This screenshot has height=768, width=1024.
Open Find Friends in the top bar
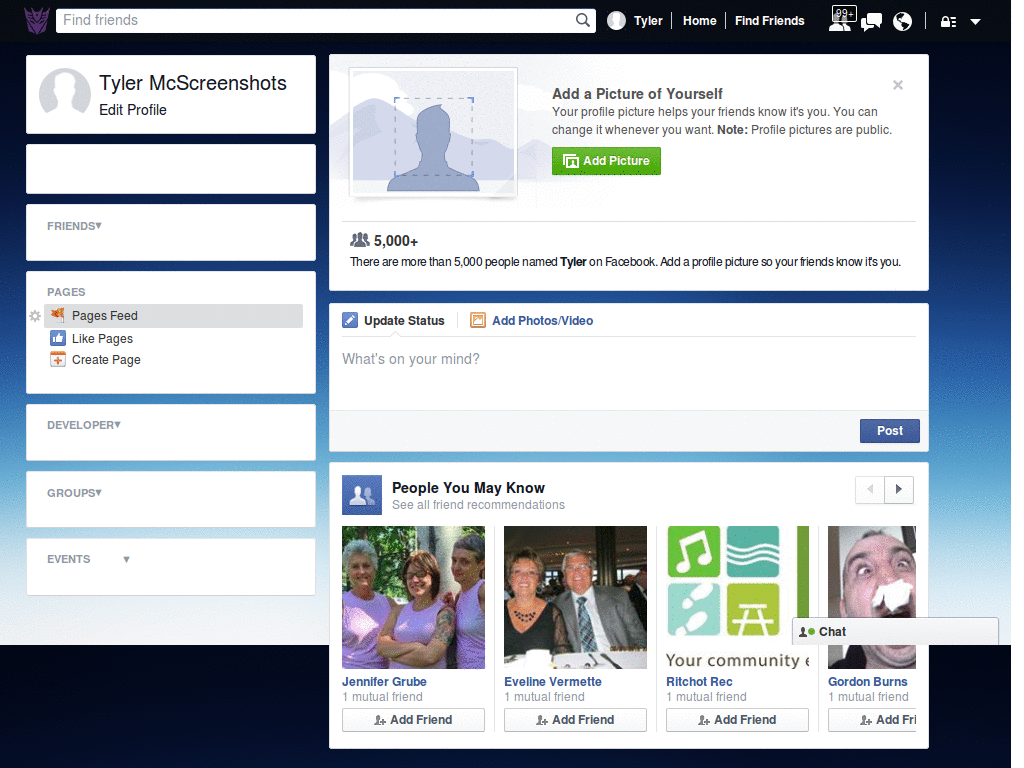click(x=769, y=21)
